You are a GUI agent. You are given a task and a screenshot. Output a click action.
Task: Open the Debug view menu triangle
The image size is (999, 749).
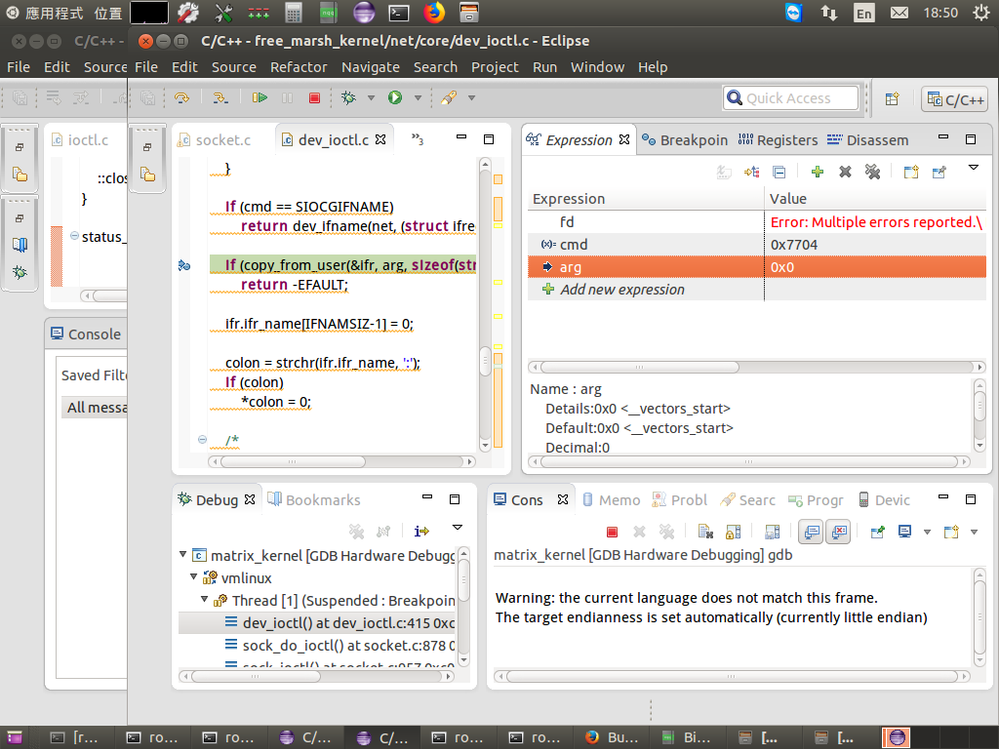coord(457,527)
